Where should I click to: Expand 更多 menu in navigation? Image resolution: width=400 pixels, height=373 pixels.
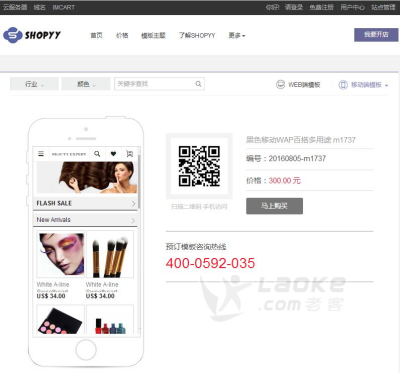tap(237, 35)
